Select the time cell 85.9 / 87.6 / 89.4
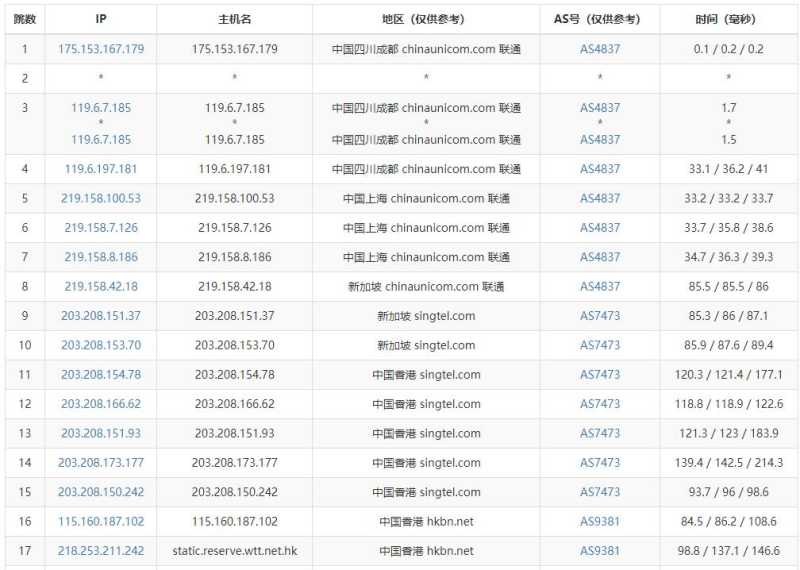 click(x=729, y=345)
